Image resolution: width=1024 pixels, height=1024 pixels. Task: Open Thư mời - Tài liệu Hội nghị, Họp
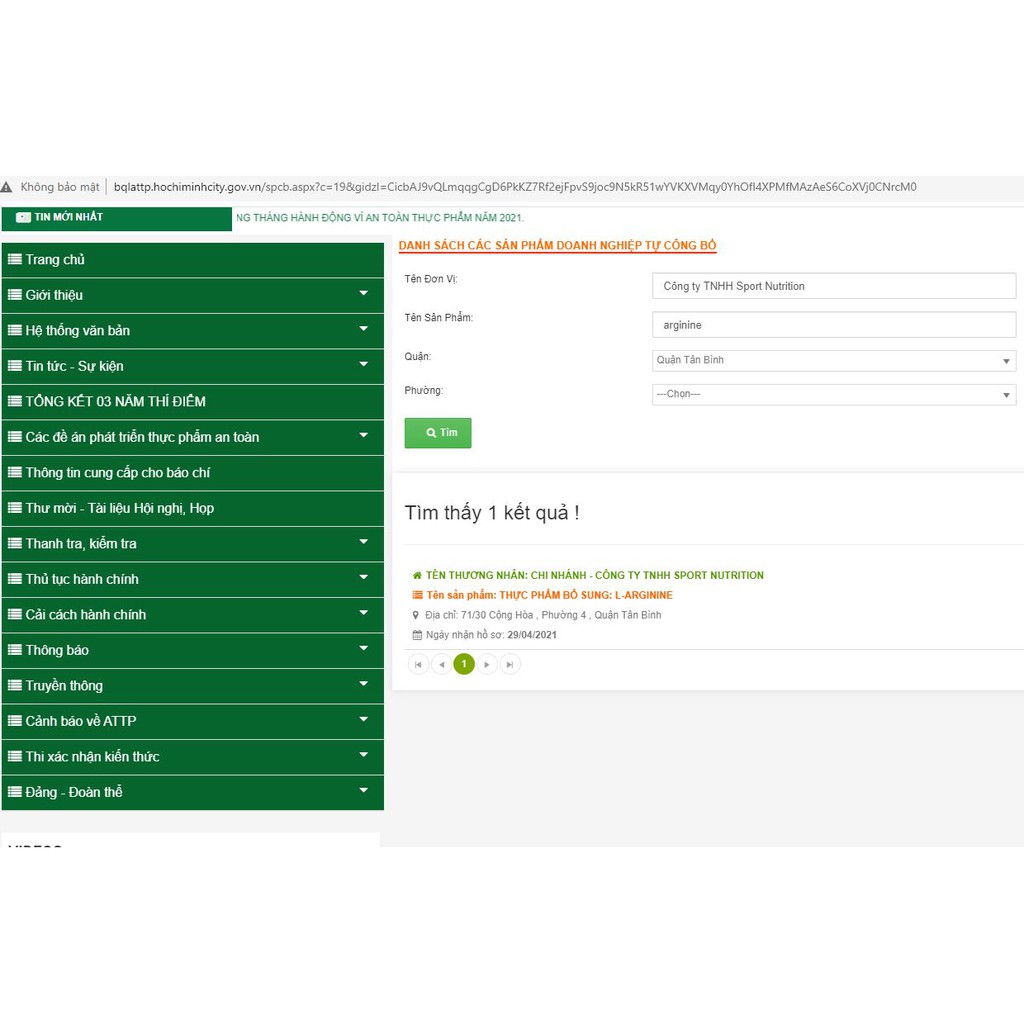(193, 508)
